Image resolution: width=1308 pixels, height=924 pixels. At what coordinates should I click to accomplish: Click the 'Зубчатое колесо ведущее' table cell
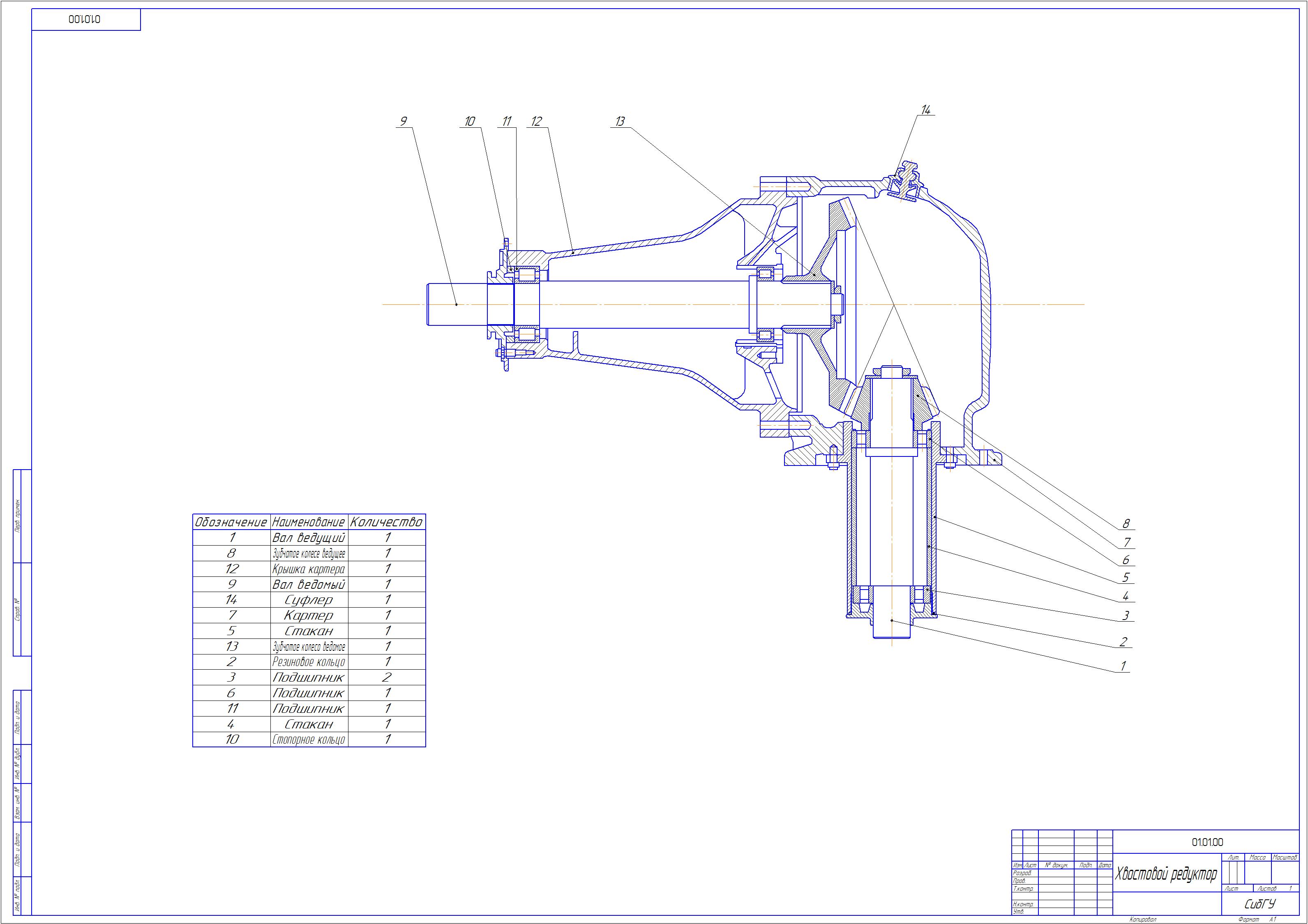[309, 554]
